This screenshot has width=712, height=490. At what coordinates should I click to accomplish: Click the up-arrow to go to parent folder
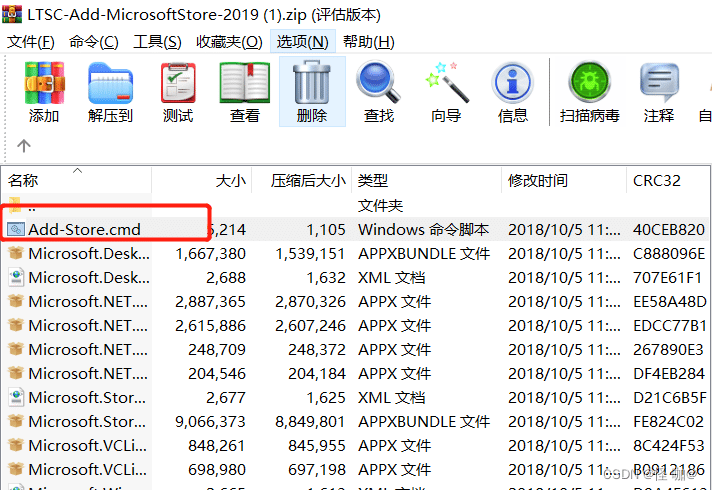[24, 146]
